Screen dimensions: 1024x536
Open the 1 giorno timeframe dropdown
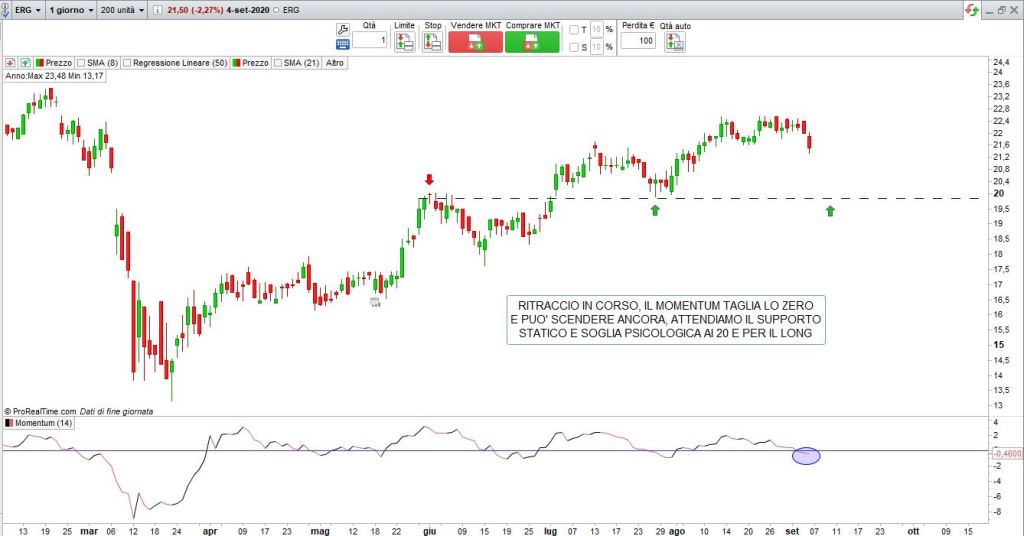click(x=69, y=8)
